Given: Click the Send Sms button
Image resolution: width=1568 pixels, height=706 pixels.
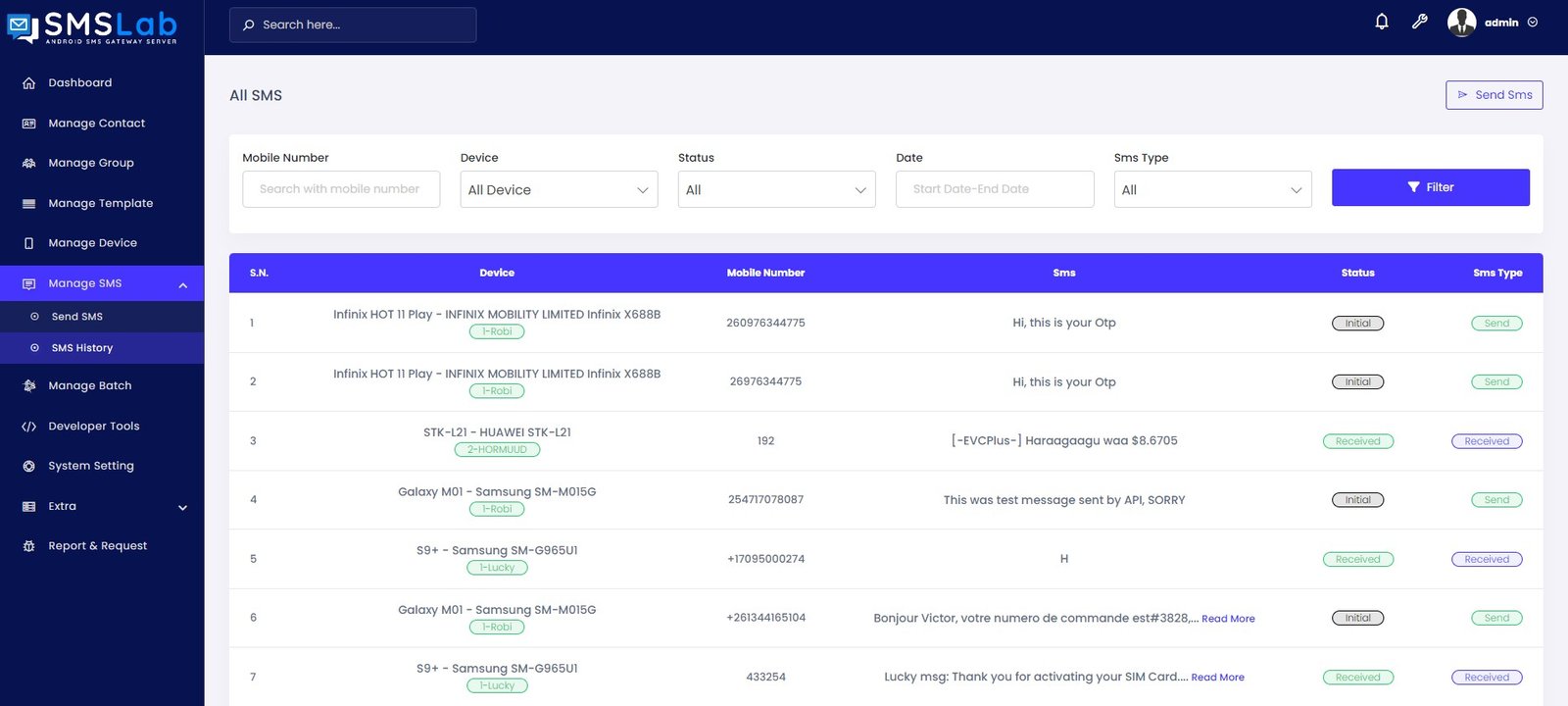Looking at the screenshot, I should click(x=1494, y=95).
